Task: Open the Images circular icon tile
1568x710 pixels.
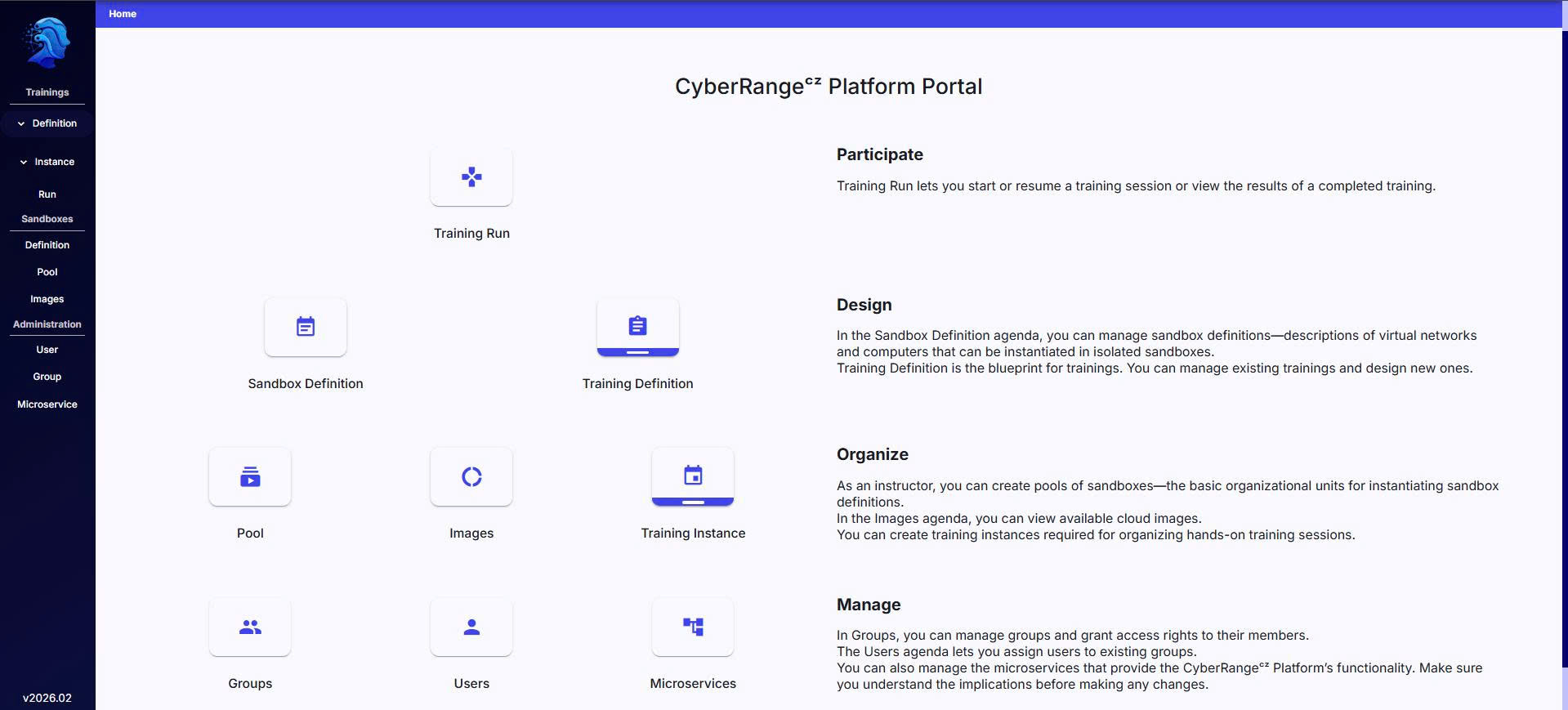Action: pos(471,476)
